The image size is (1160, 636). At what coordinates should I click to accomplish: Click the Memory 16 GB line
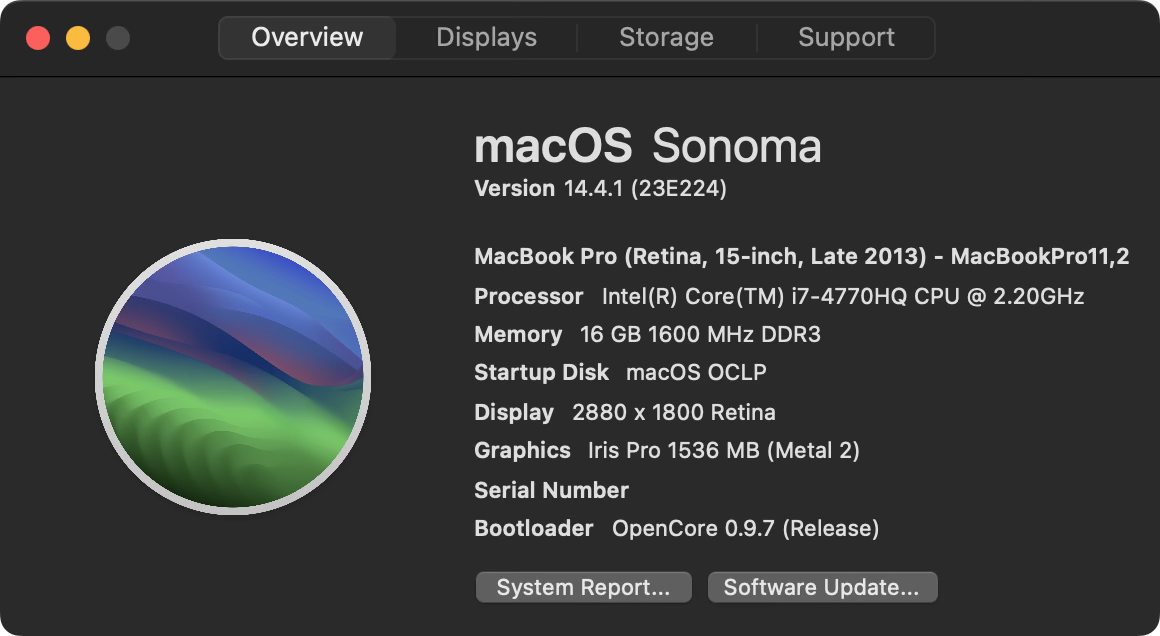pyautogui.click(x=647, y=334)
